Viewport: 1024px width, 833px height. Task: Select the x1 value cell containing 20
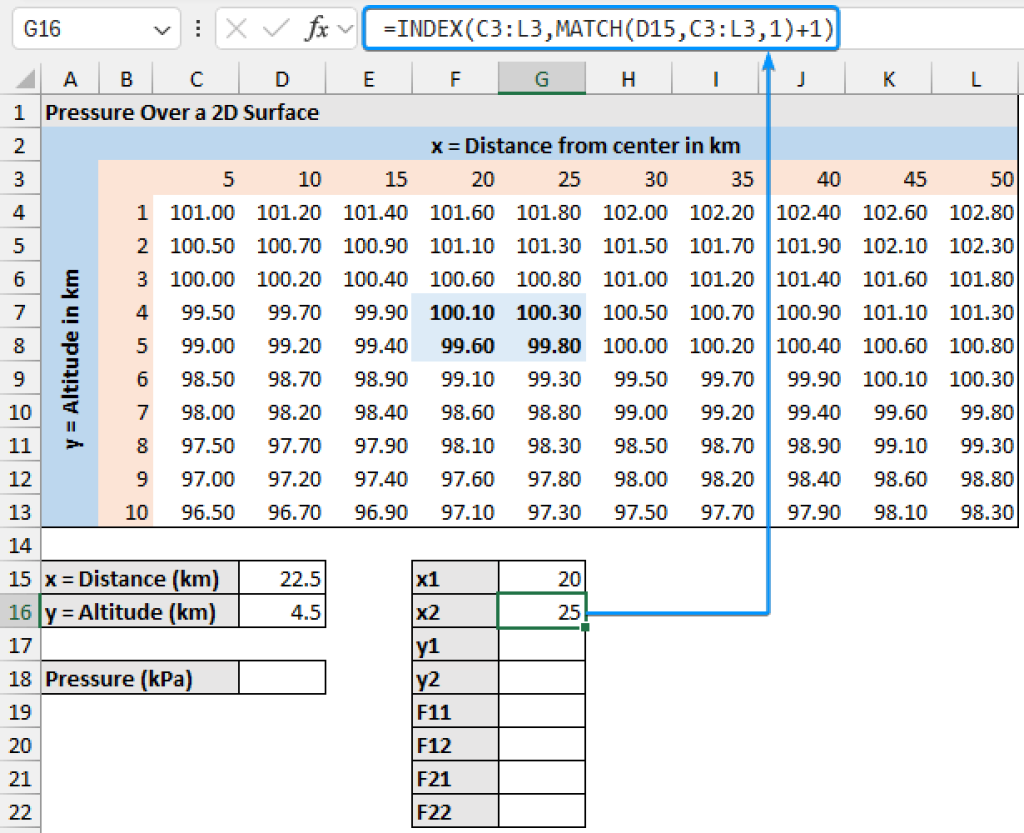541,578
